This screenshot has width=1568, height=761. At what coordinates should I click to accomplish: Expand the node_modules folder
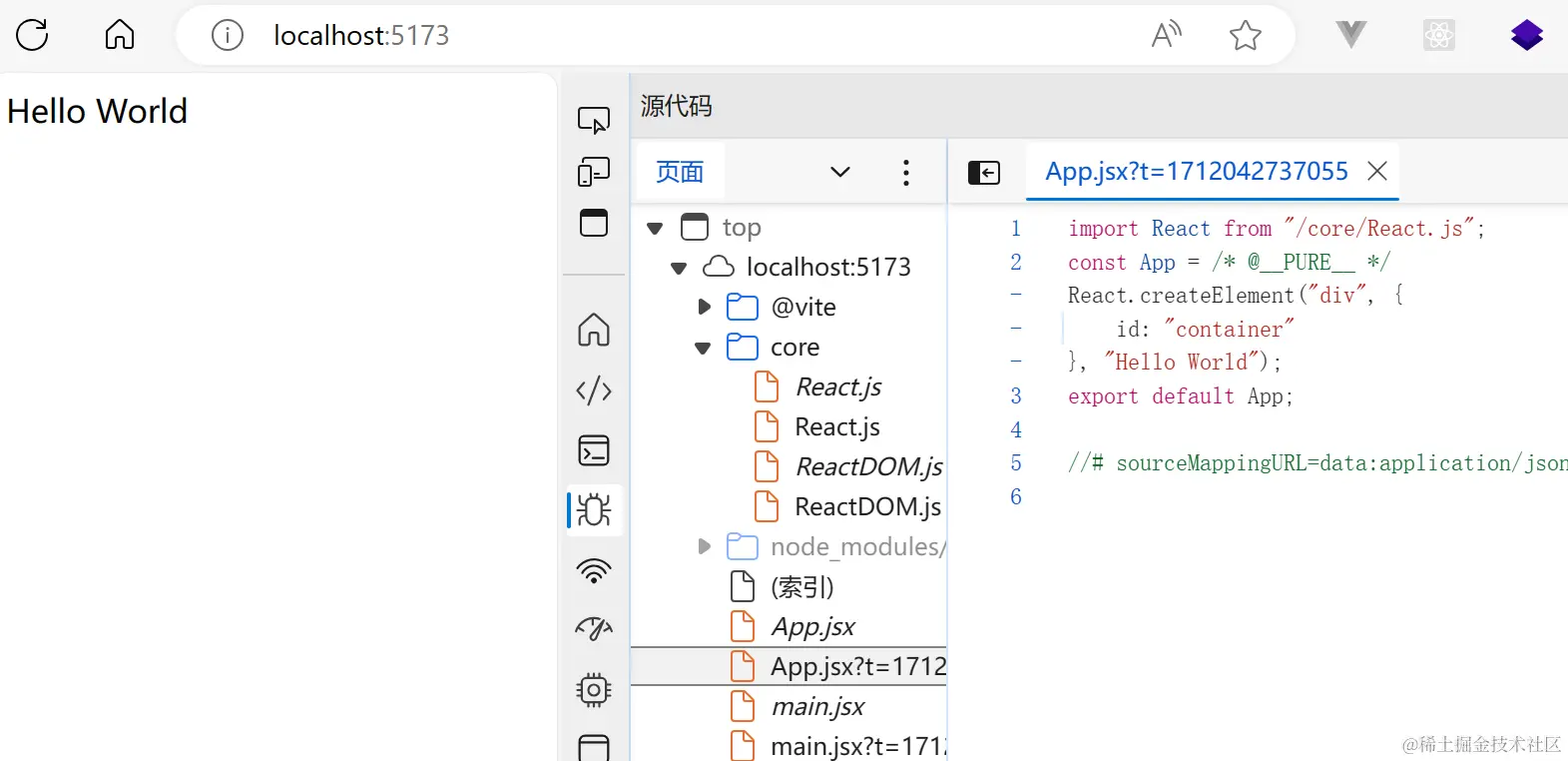704,547
